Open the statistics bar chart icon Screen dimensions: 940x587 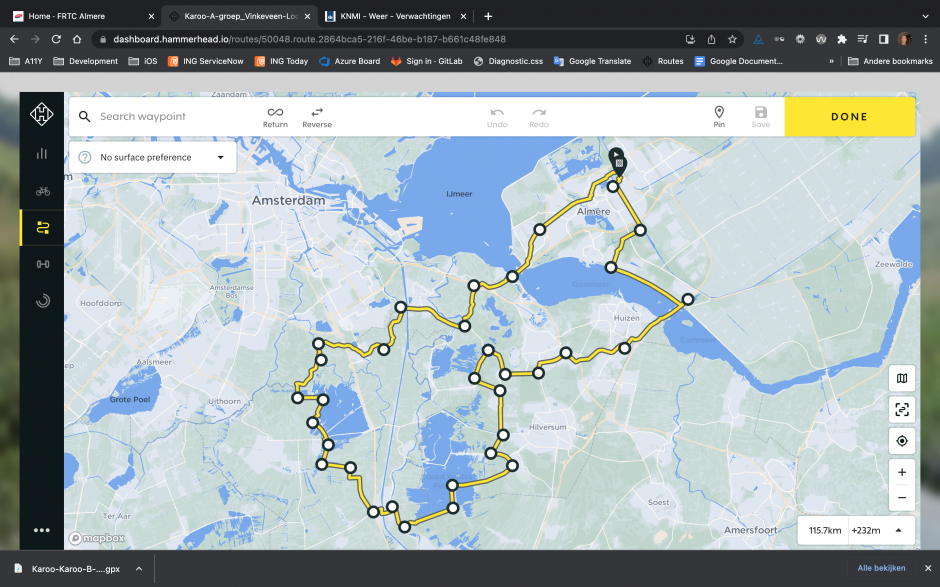[42, 153]
